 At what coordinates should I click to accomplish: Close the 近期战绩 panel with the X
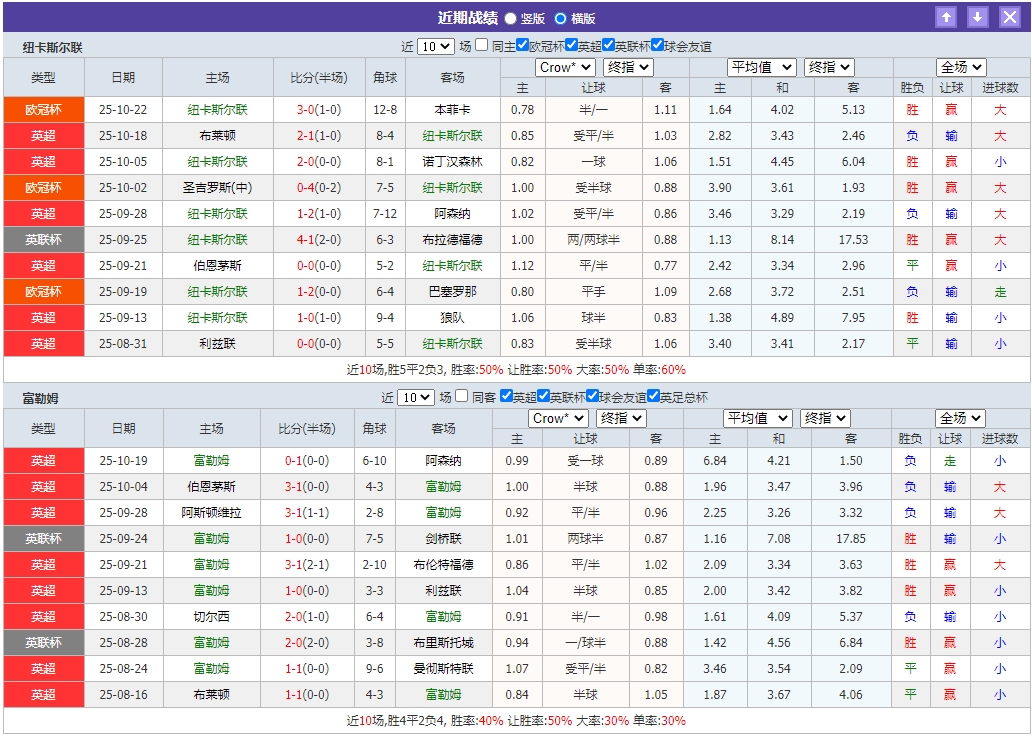1008,16
